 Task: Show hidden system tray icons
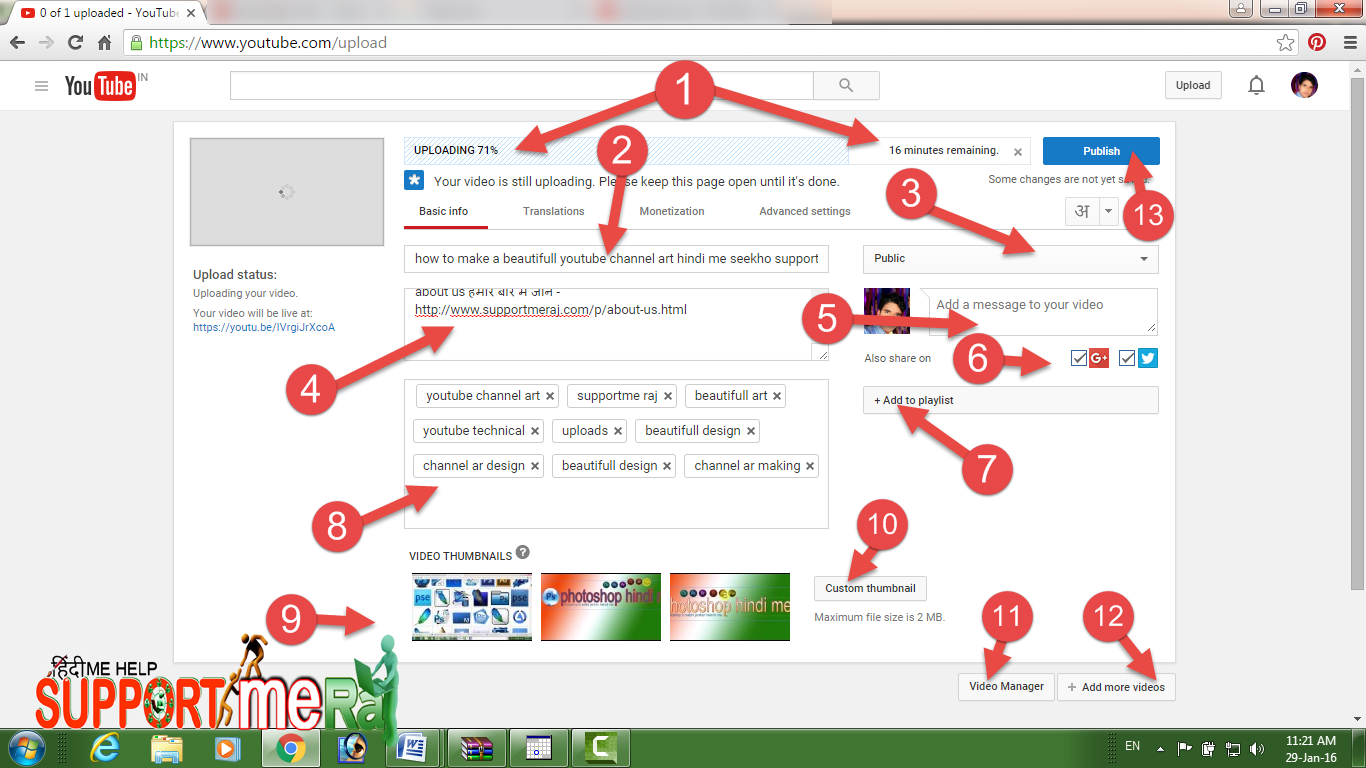(1160, 748)
